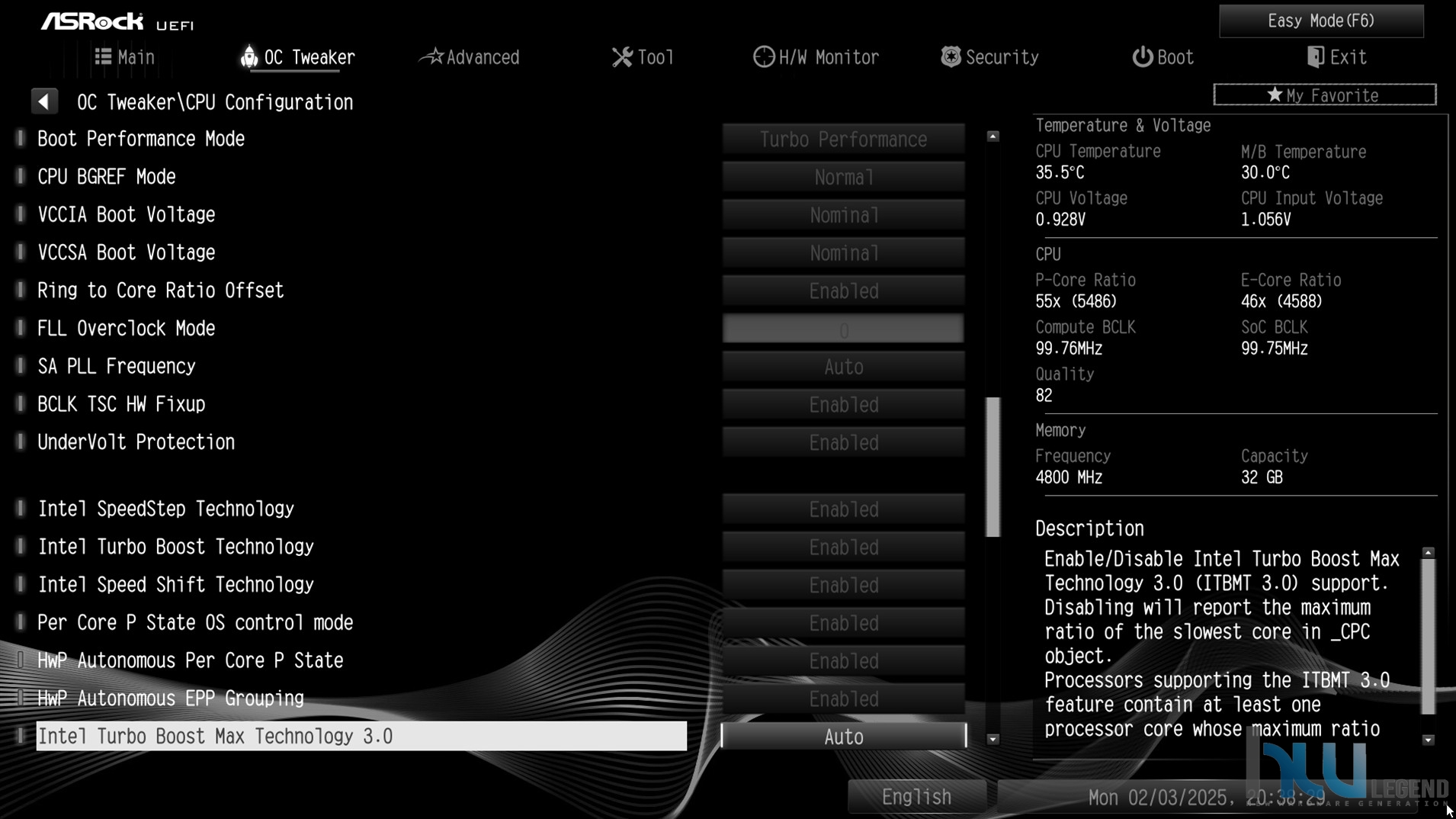This screenshot has width=1456, height=819.
Task: Click the Boot power icon
Action: click(x=1142, y=56)
